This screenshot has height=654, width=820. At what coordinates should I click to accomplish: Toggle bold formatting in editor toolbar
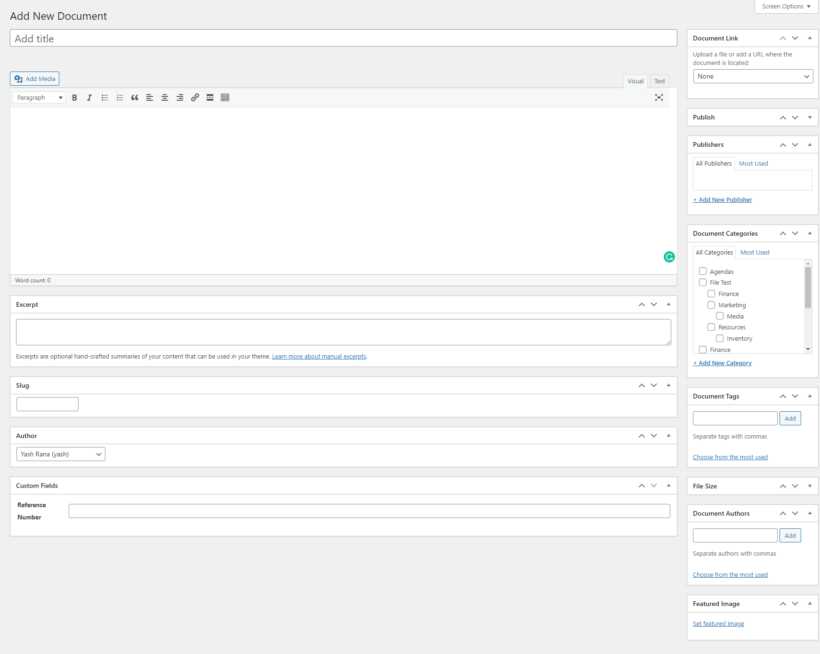(x=74, y=98)
